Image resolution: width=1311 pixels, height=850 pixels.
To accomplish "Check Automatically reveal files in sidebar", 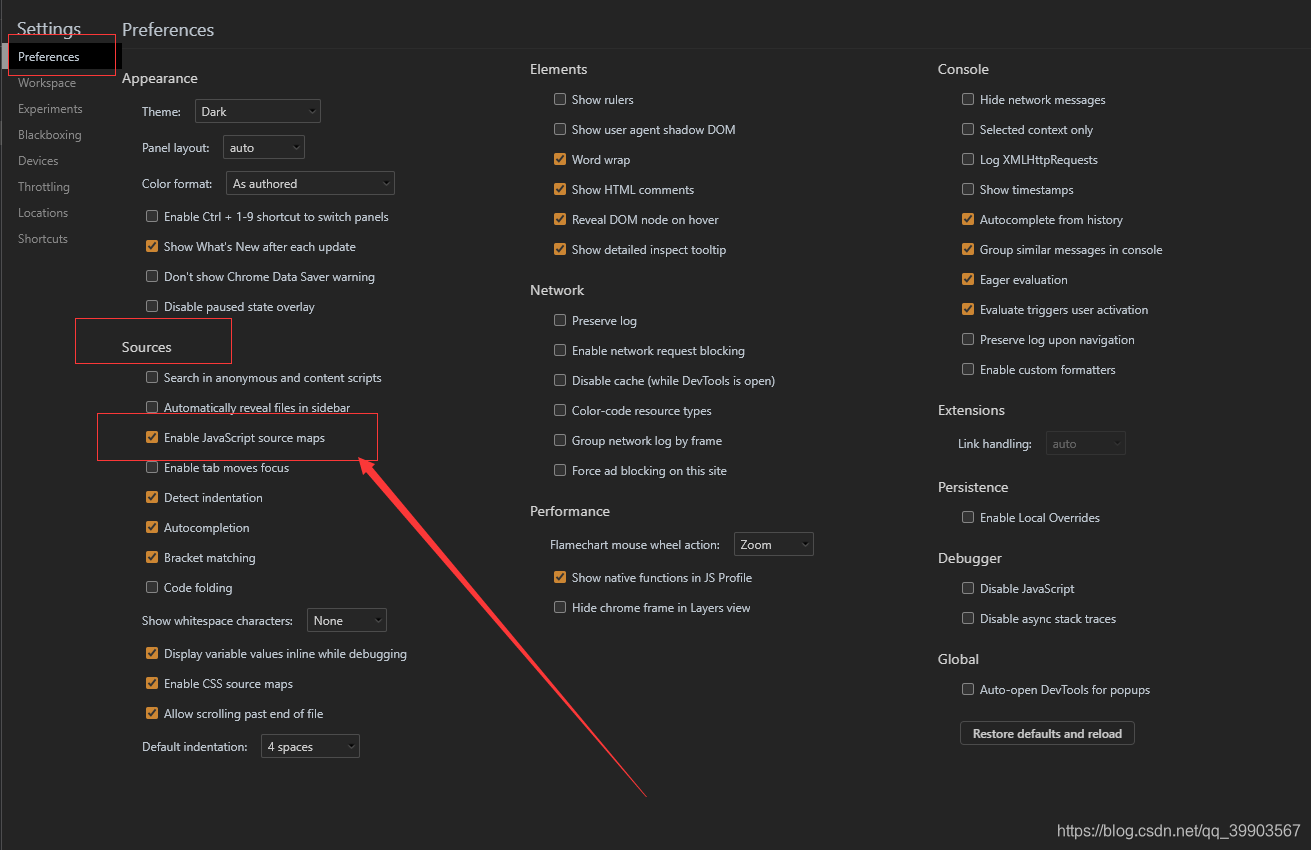I will [x=152, y=407].
